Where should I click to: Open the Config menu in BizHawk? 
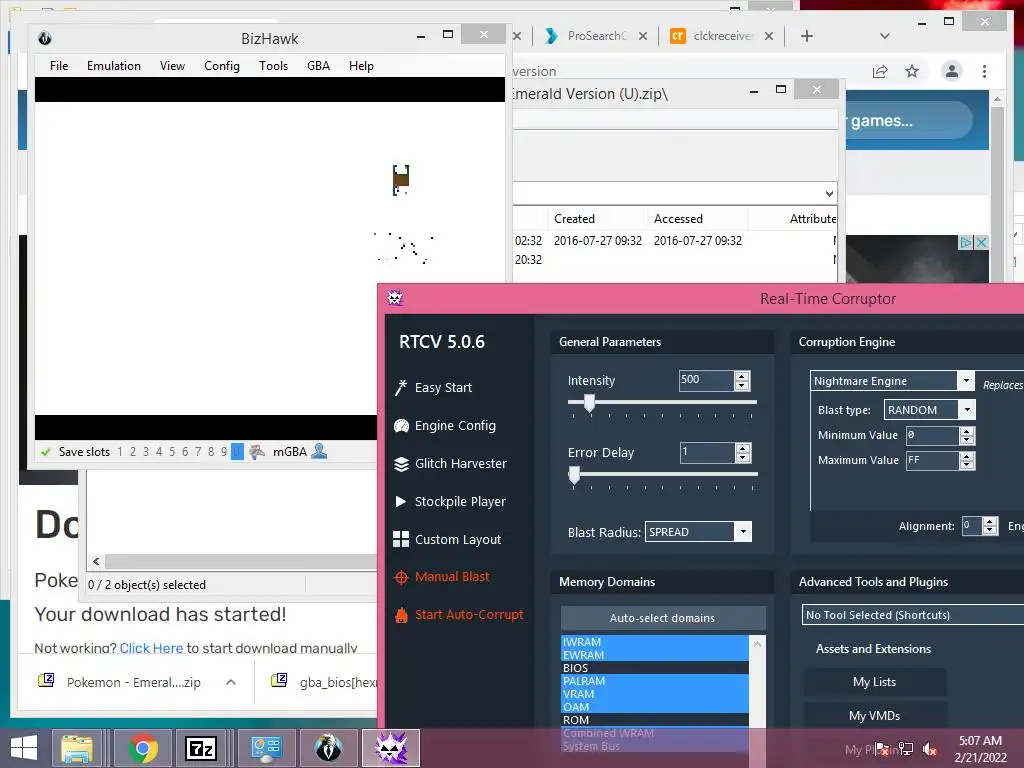point(222,66)
